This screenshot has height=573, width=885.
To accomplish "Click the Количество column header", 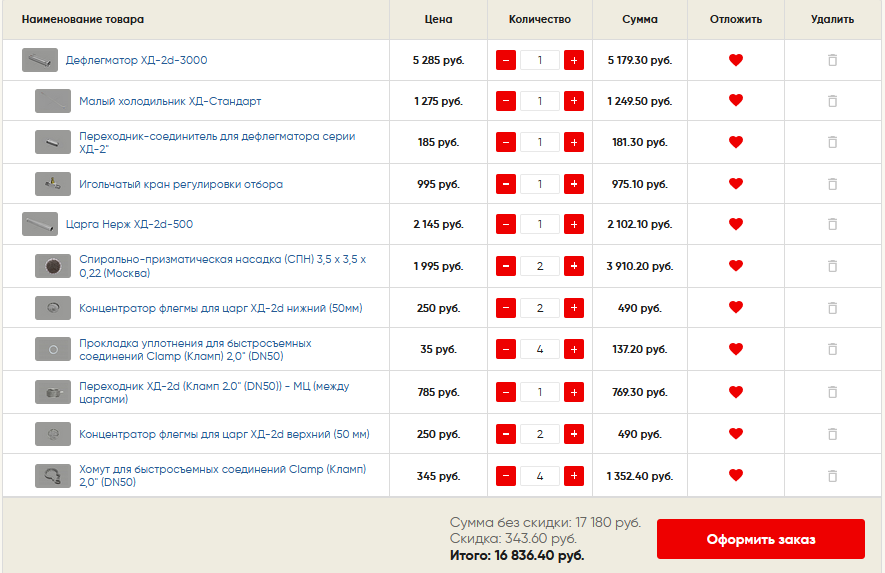I will 540,19.
